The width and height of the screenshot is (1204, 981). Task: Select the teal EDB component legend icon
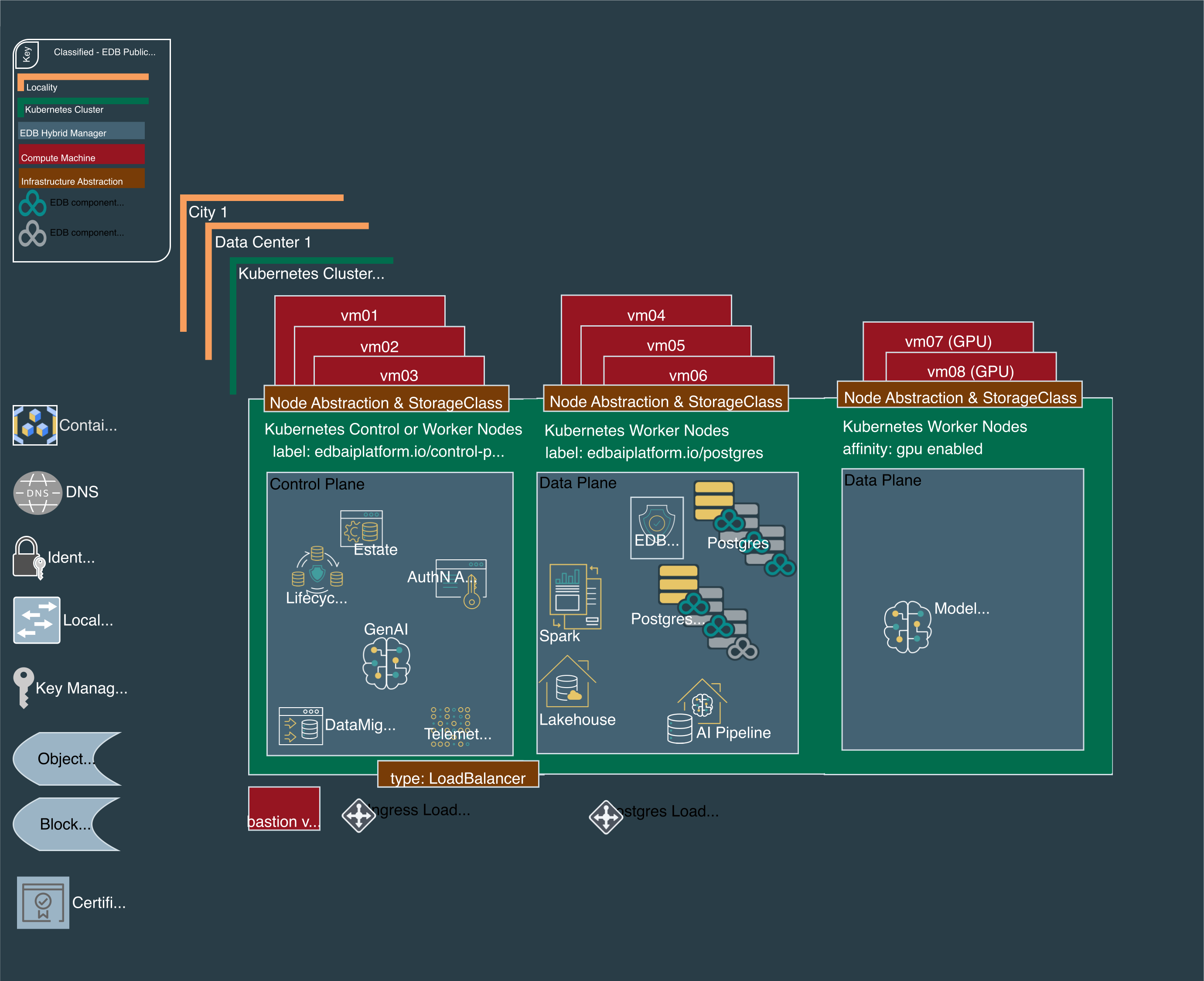pos(32,203)
